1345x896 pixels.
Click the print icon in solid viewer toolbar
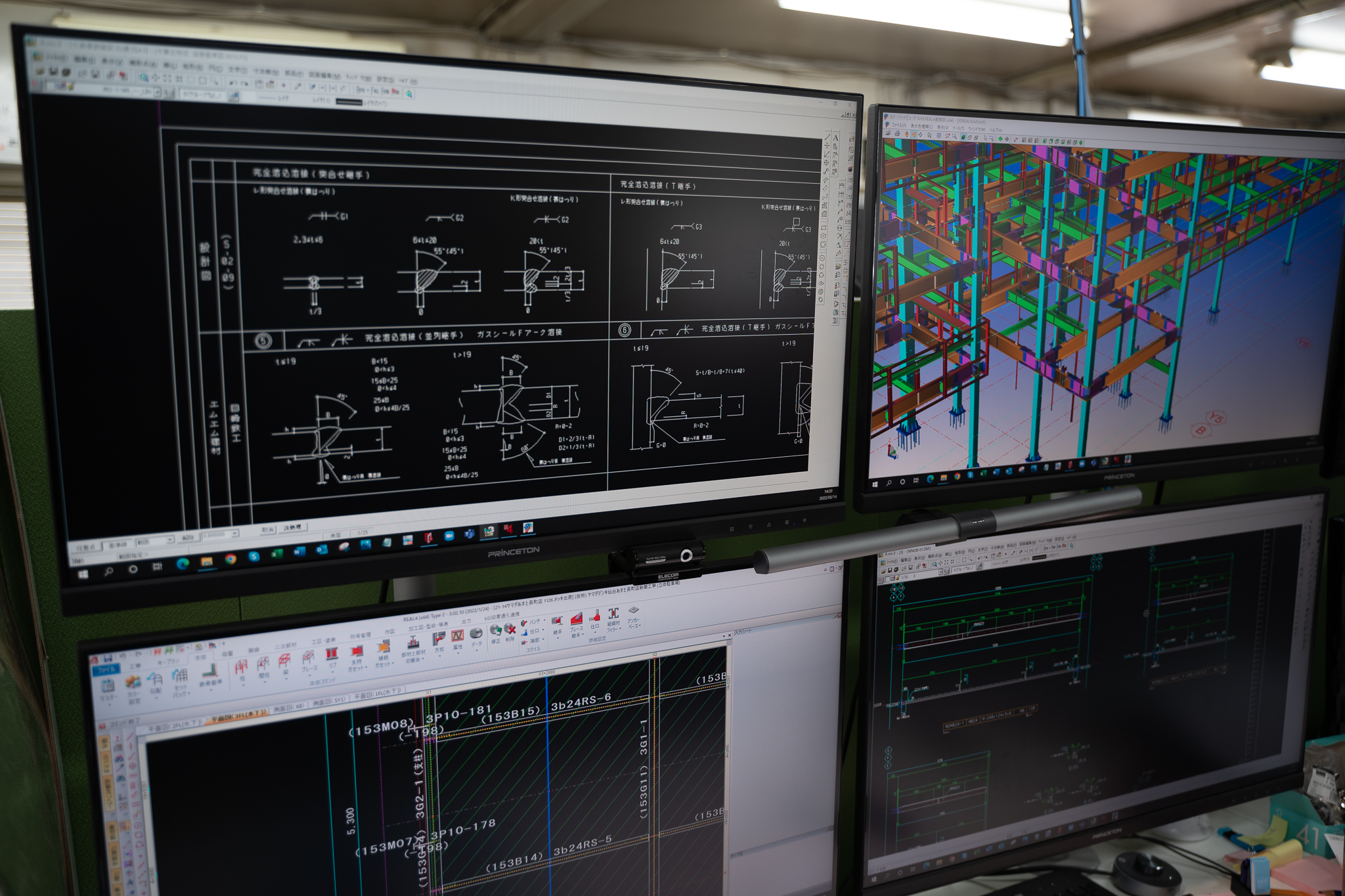(x=897, y=133)
